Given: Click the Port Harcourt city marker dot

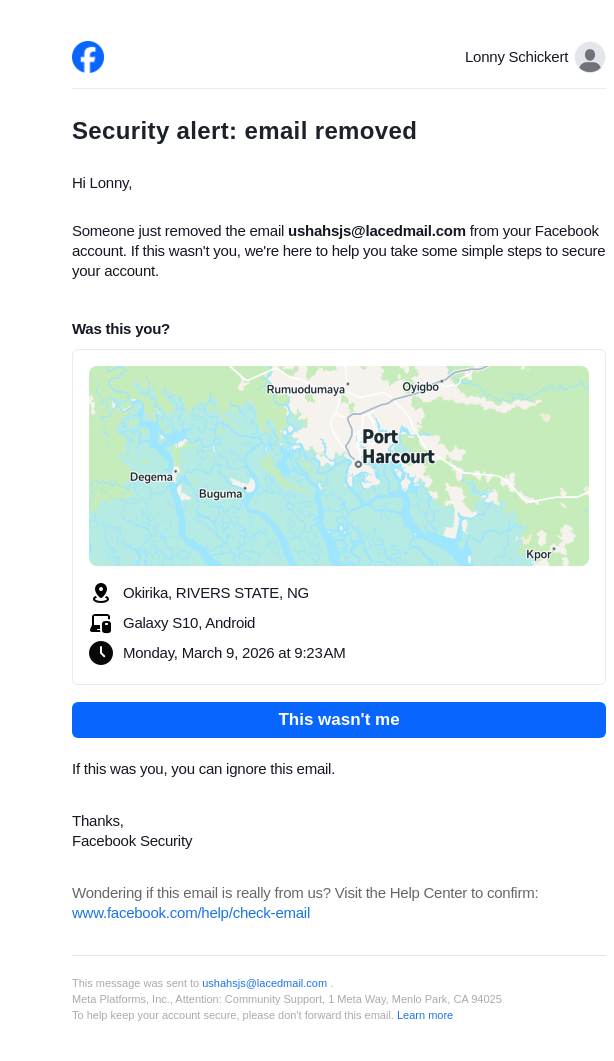Looking at the screenshot, I should click(358, 464).
